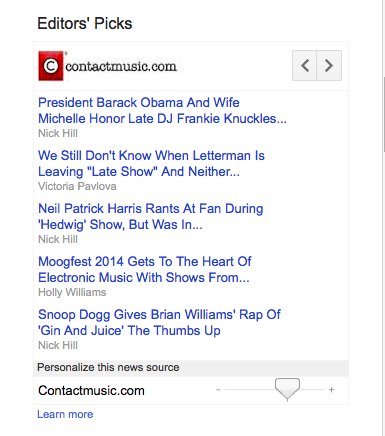The image size is (385, 436).
Task: Click the next source arrow button
Action: [x=329, y=65]
